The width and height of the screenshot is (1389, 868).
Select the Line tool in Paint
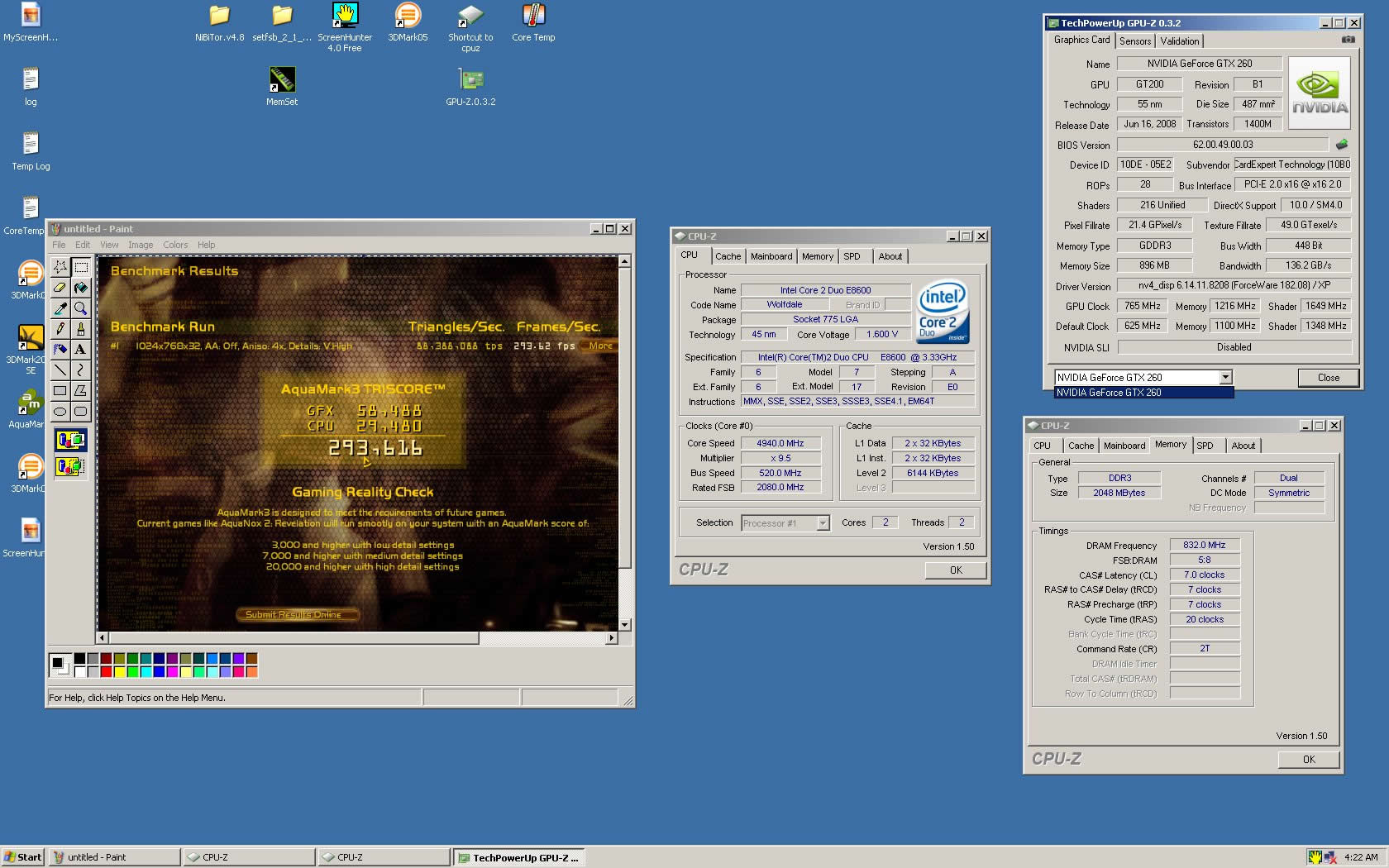(60, 370)
